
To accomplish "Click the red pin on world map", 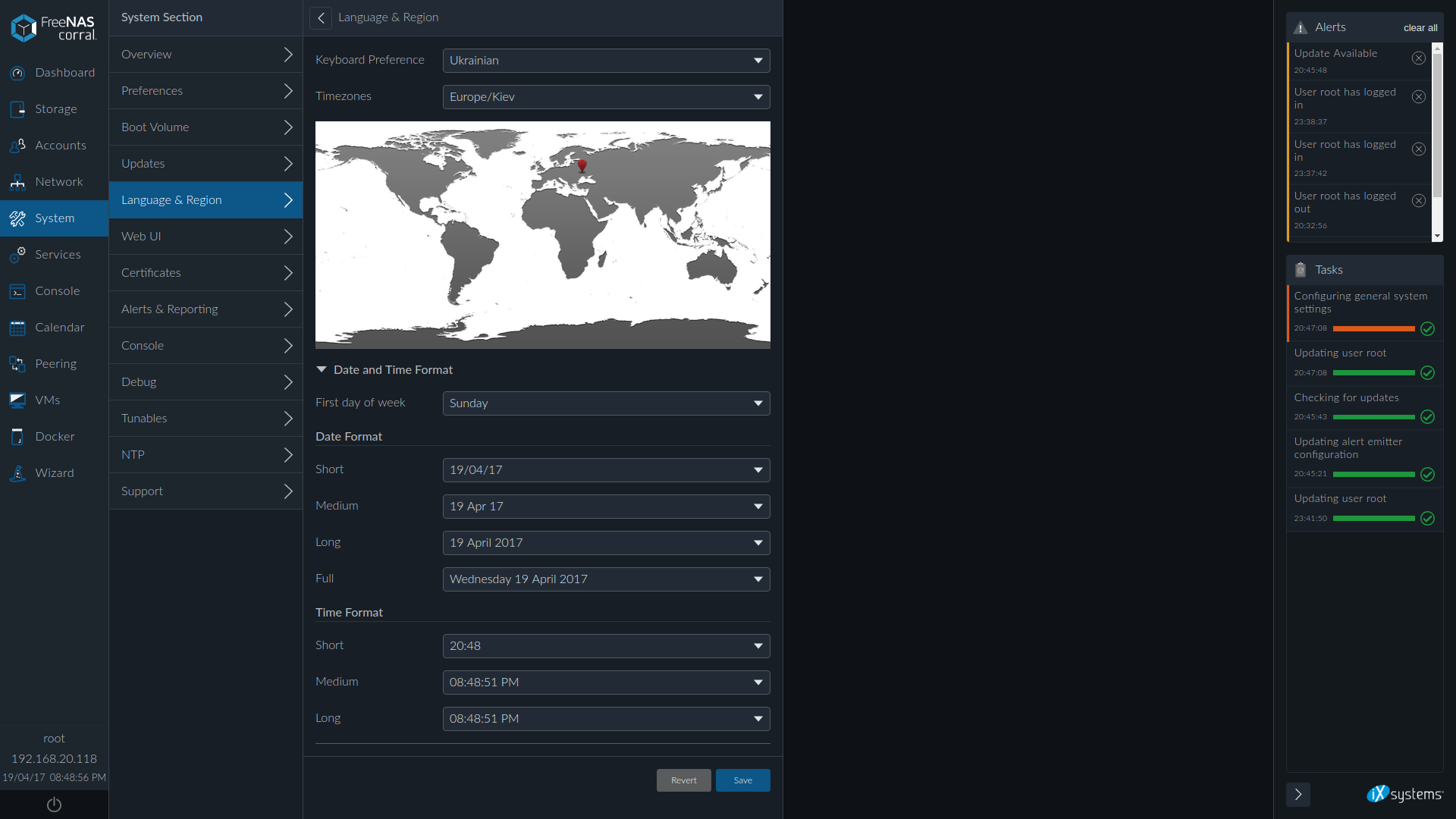I will point(582,165).
